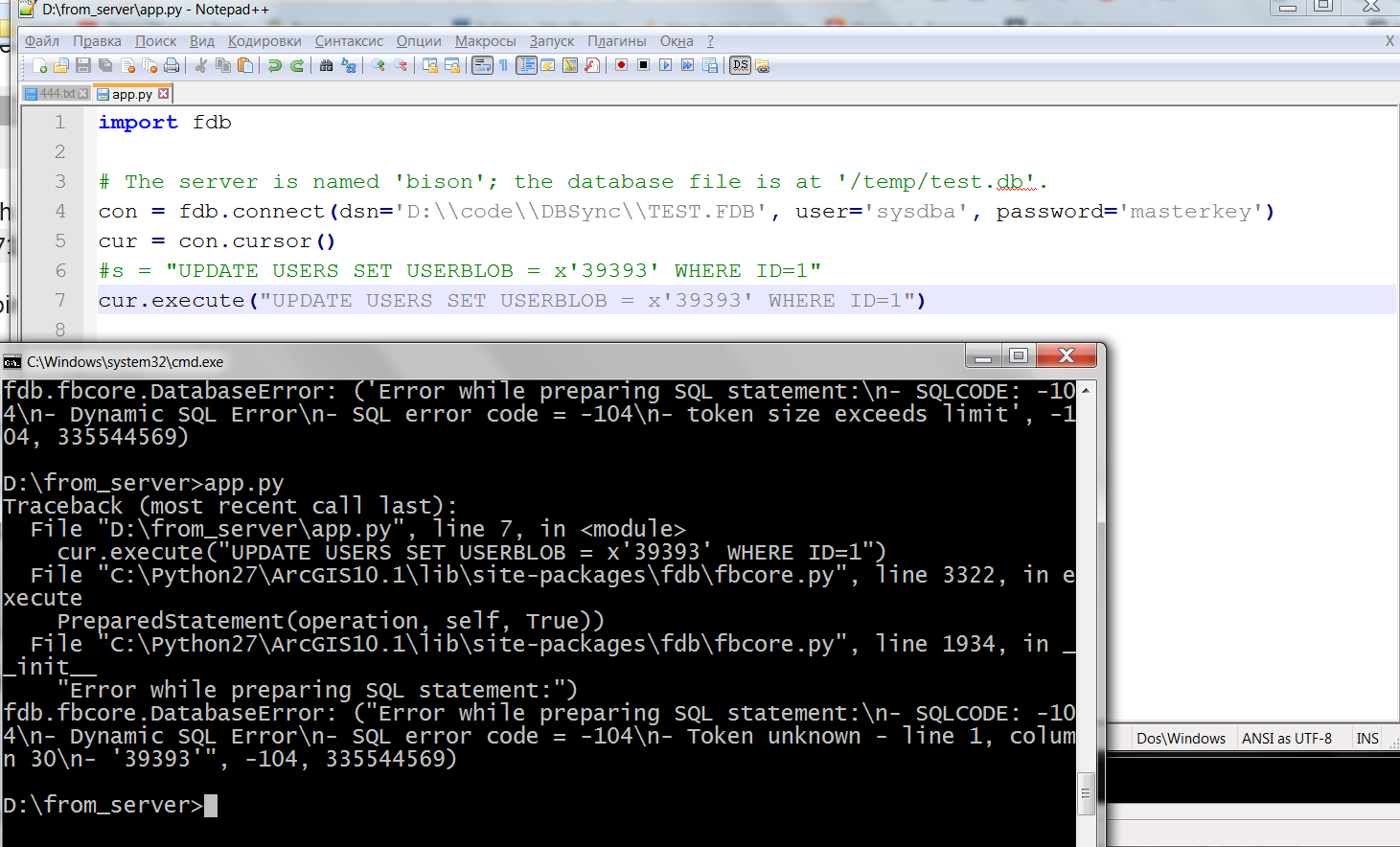Open the Document Map icon

click(570, 65)
